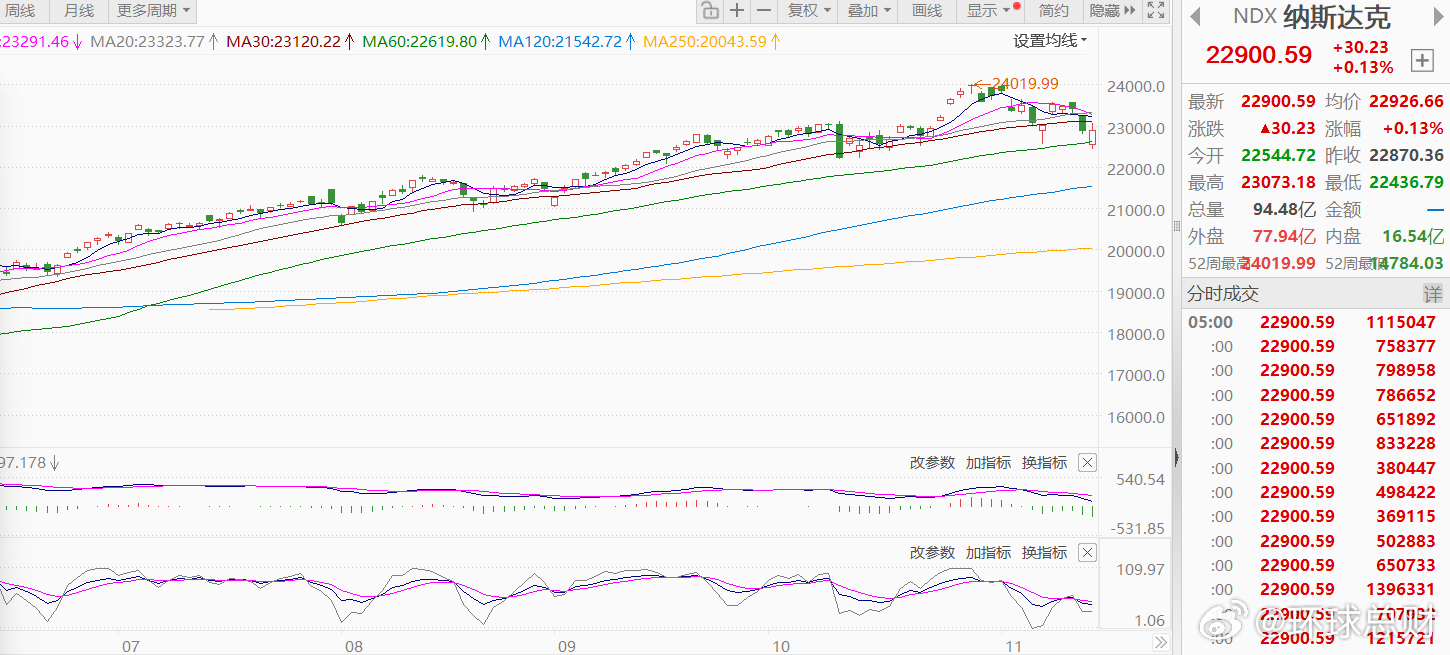Select the MA60:22619.80 label
Screen dimensions: 1450x655
(x=419, y=42)
